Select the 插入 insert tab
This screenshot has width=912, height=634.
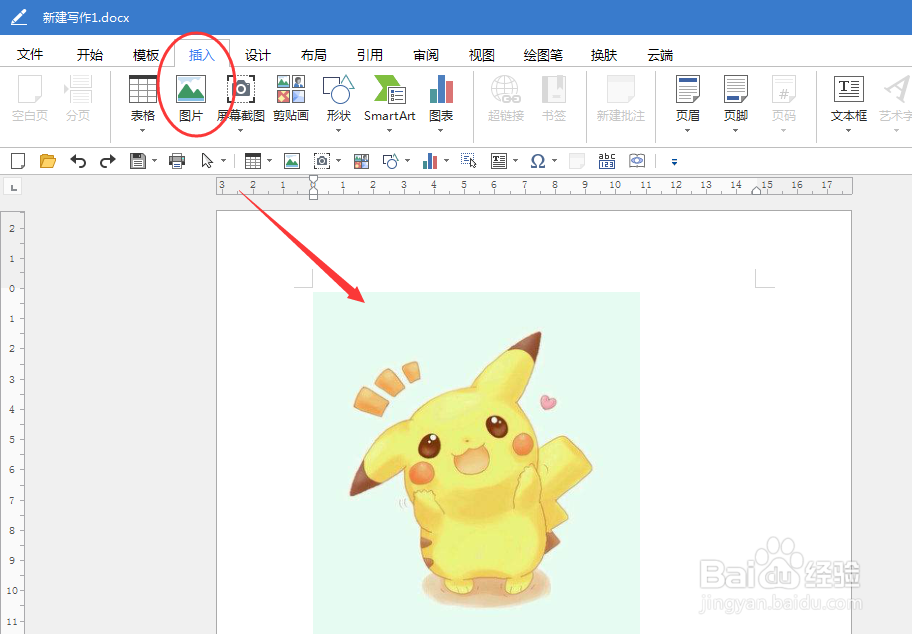point(202,55)
